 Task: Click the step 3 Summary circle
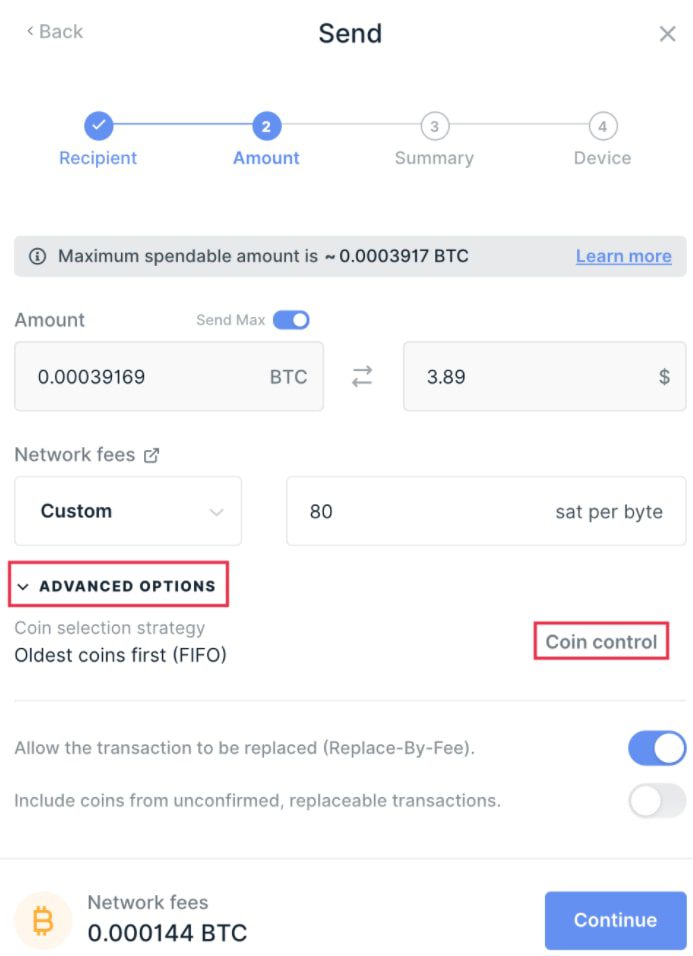coord(435,126)
